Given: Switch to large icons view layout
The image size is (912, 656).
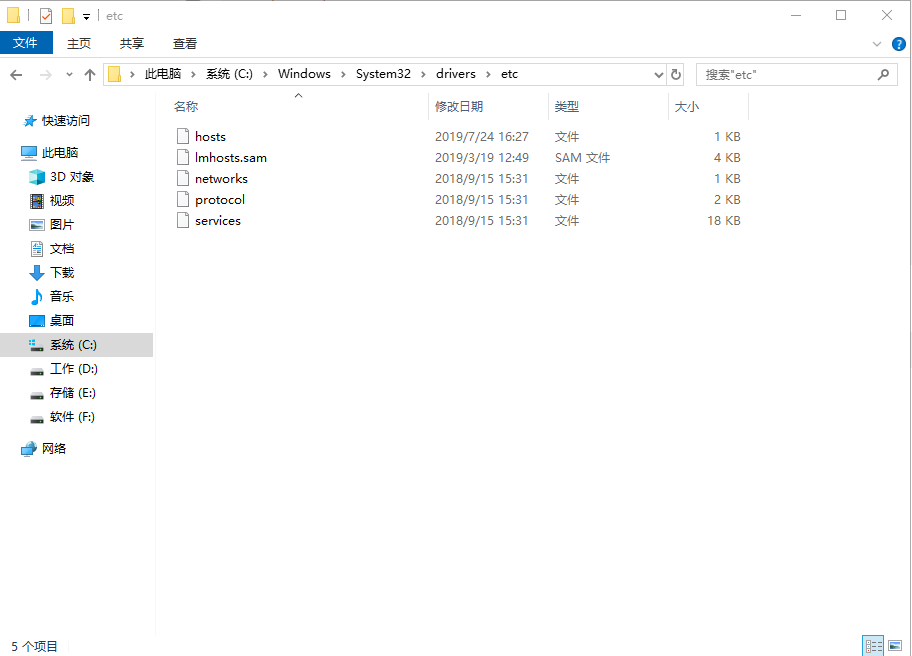Looking at the screenshot, I should pos(895,646).
